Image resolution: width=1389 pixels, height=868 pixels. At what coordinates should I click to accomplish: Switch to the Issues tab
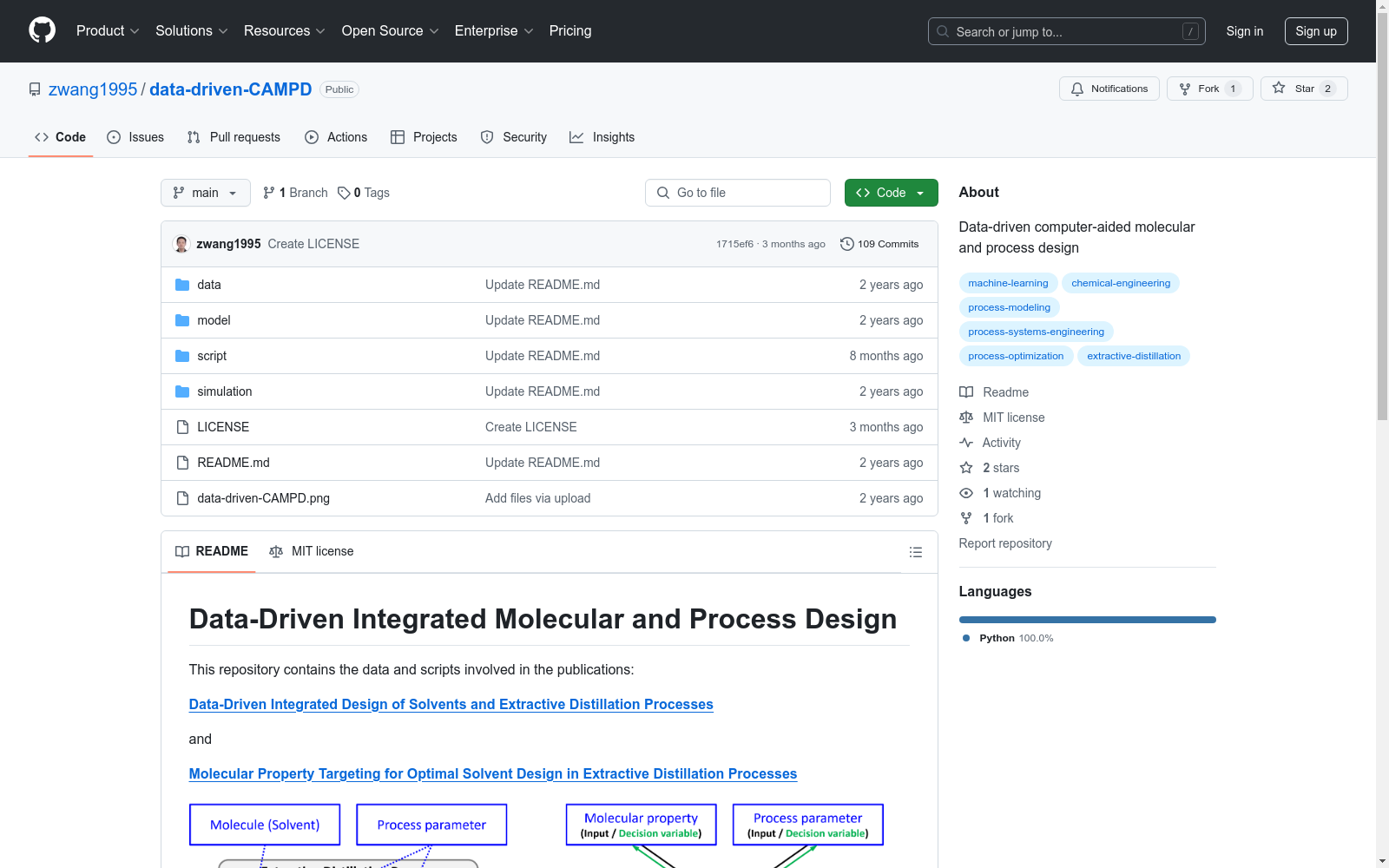(x=135, y=137)
